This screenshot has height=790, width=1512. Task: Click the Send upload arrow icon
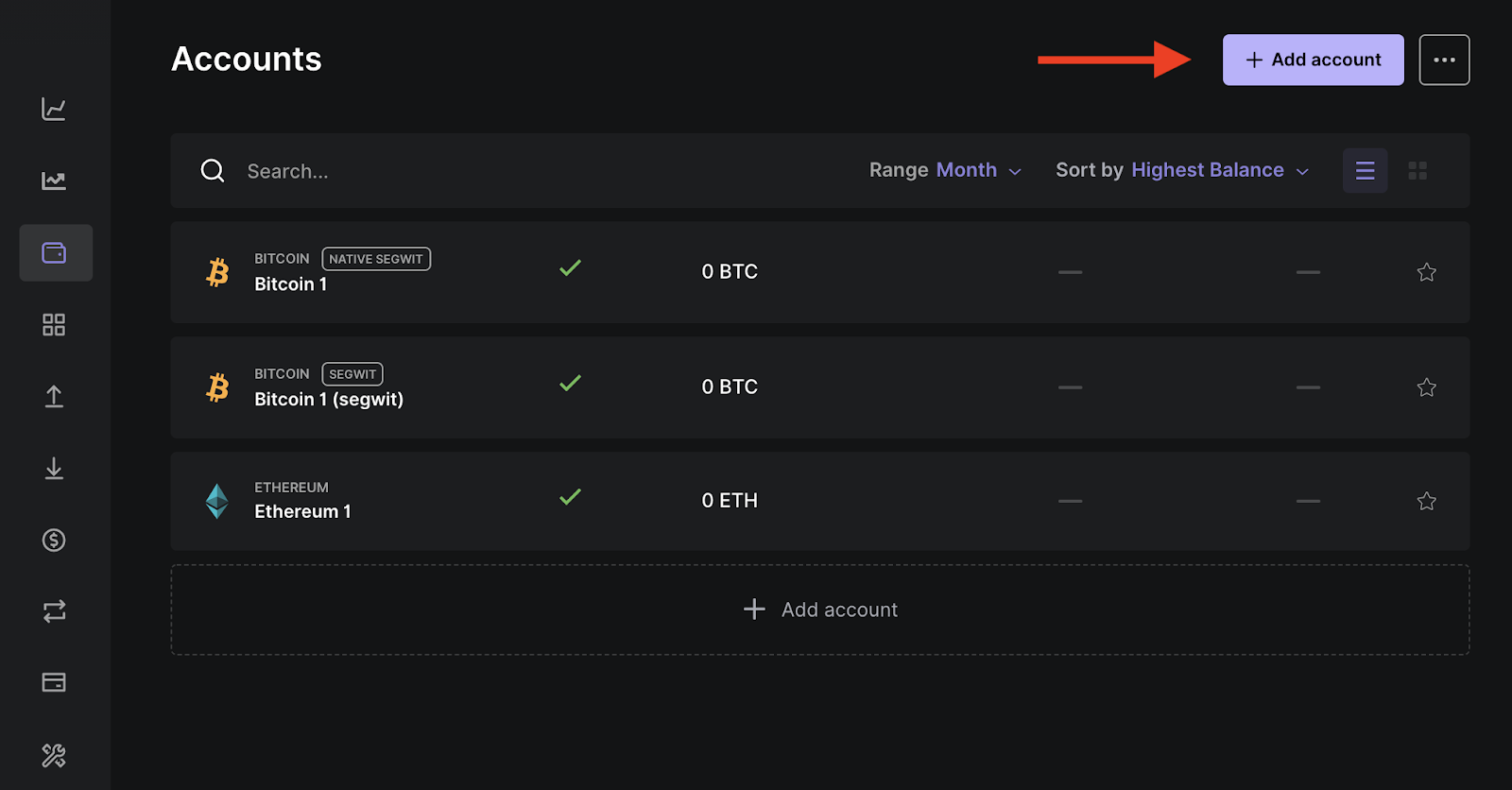(x=54, y=397)
